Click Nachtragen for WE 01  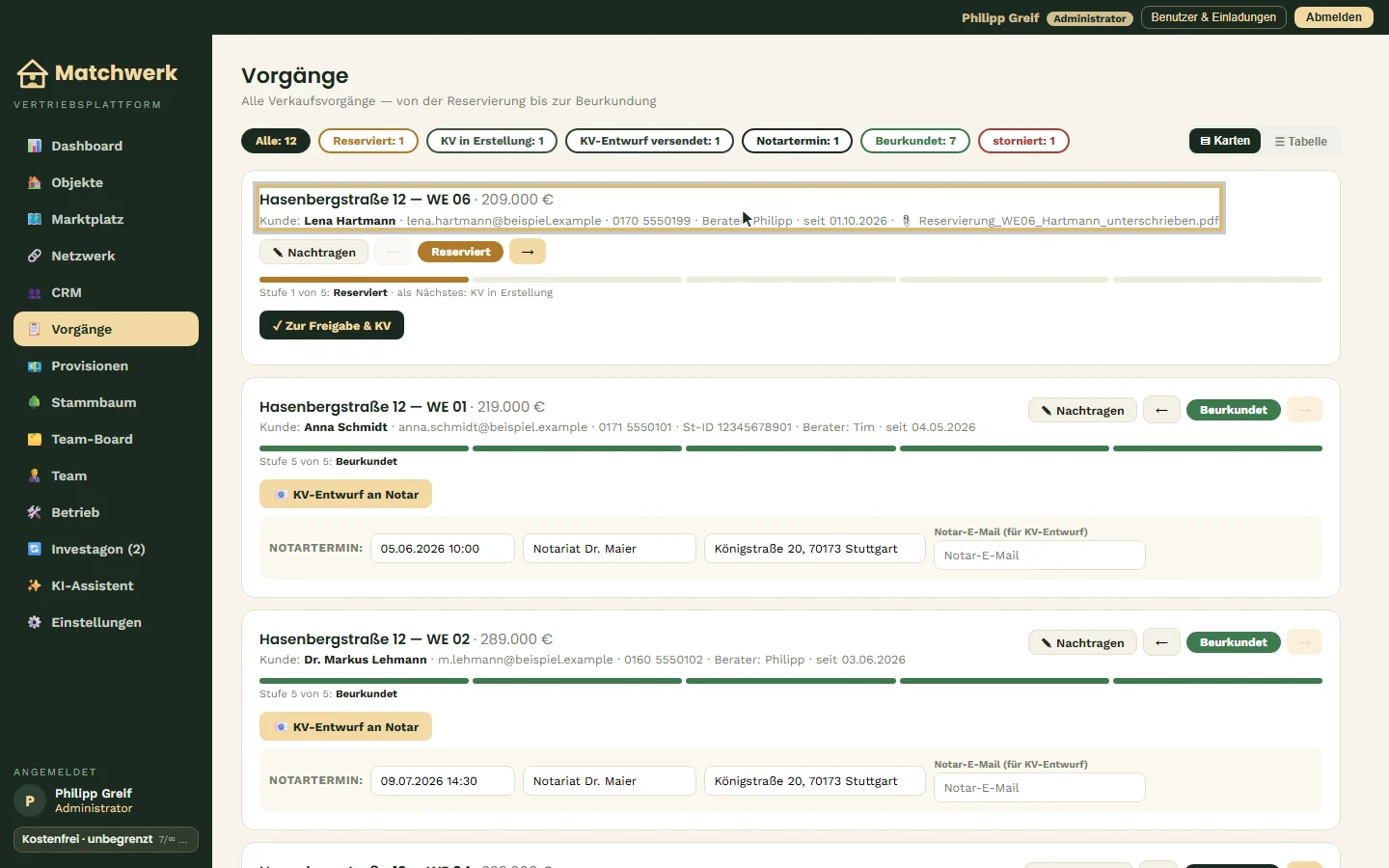click(x=1082, y=410)
